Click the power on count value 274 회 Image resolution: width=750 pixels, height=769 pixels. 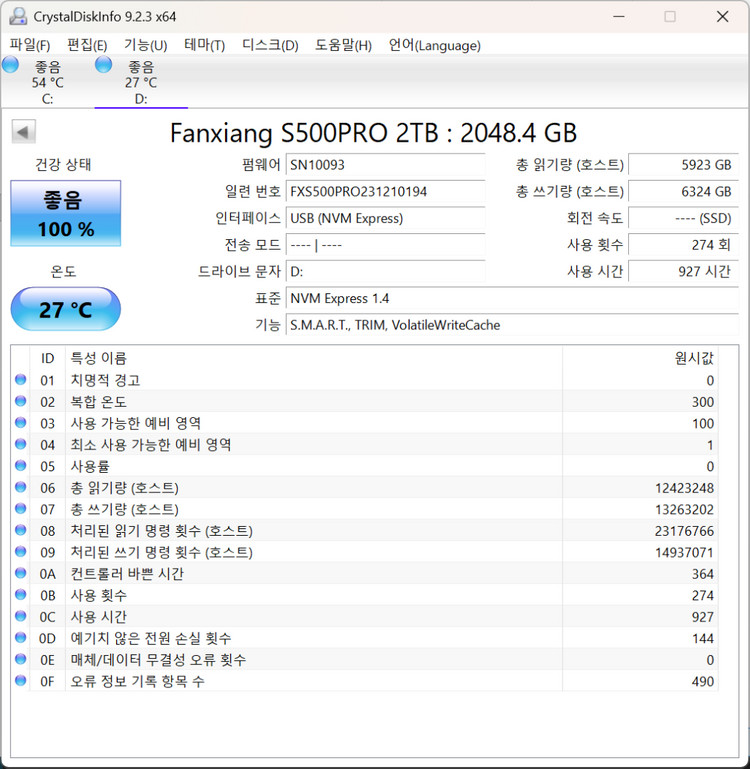click(683, 245)
